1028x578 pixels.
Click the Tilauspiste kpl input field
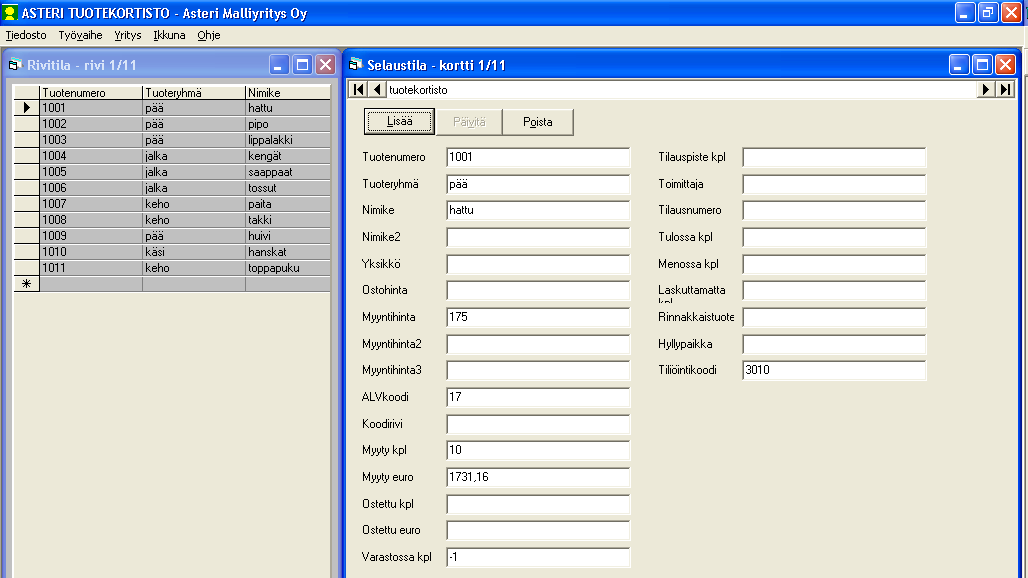click(x=834, y=157)
